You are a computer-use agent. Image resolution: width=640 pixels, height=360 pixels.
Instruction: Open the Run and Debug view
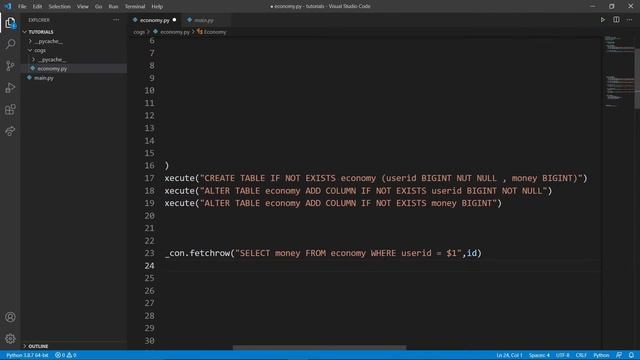tap(10, 88)
